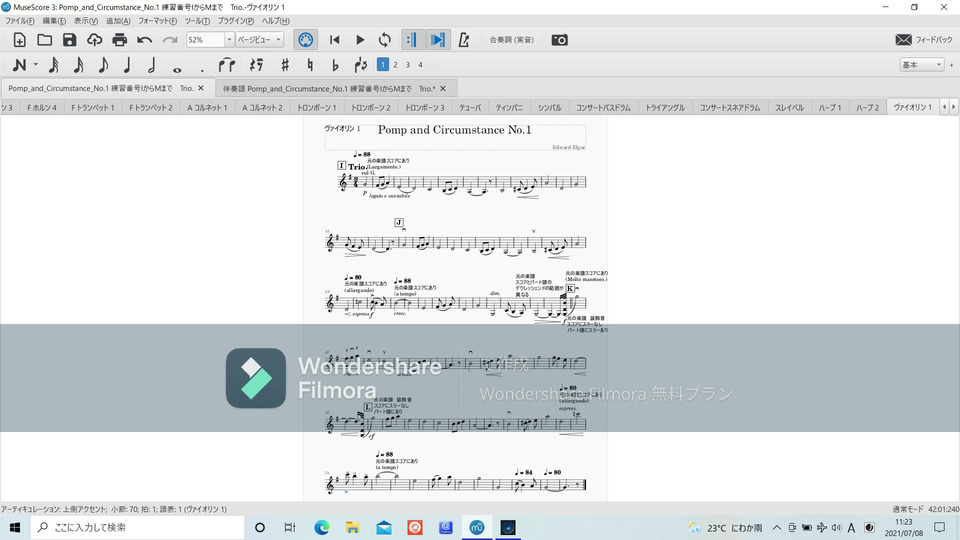Create a new score with New icon
Viewport: 960px width, 540px height.
[20, 40]
